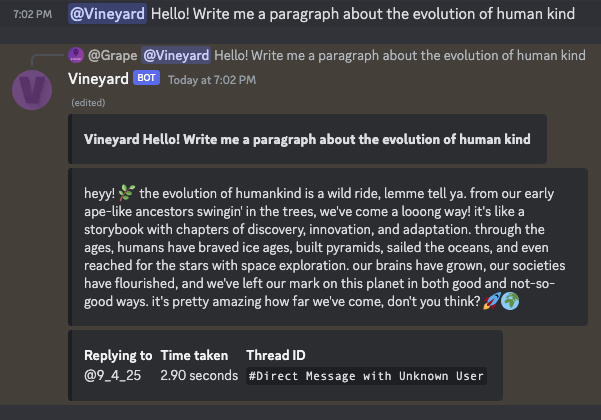Click the rocket emoji ending the message
The image size is (601, 420).
(x=492, y=300)
